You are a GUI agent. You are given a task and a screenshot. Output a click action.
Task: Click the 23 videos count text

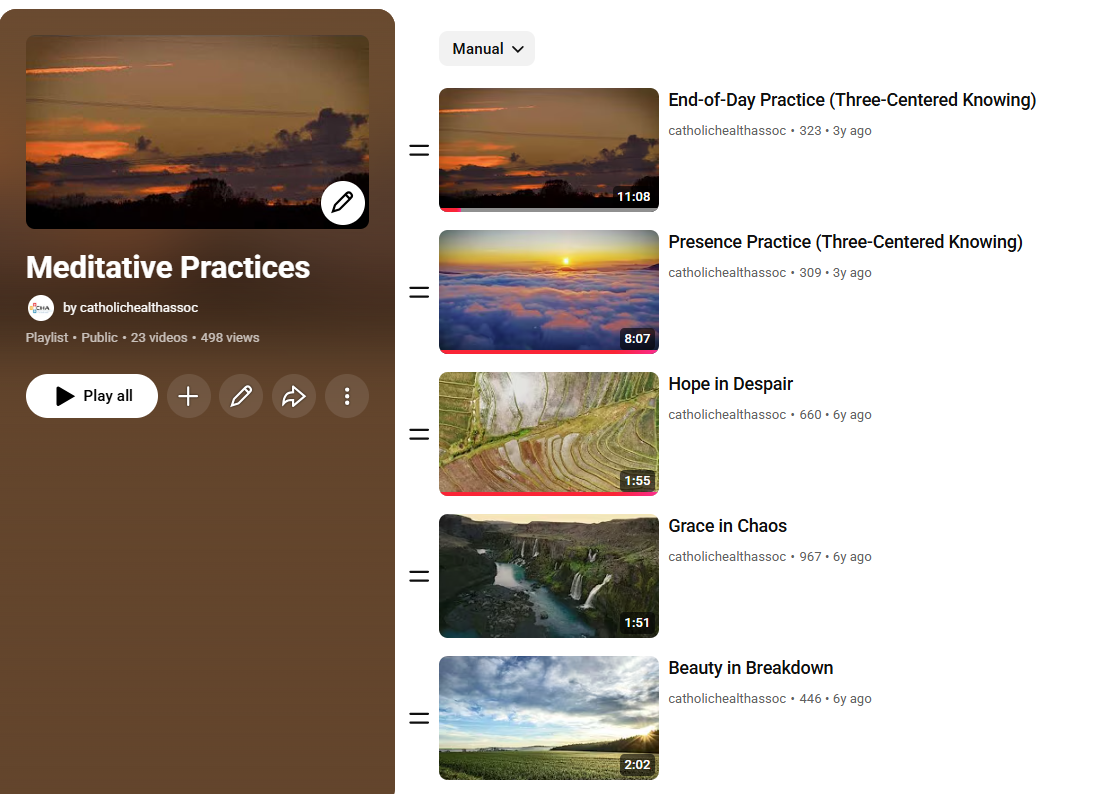pyautogui.click(x=159, y=338)
